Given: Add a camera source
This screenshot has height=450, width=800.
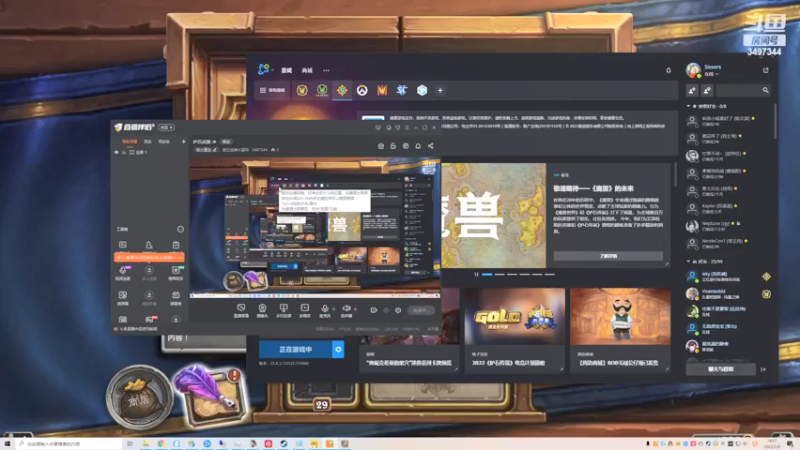Looking at the screenshot, I should 262,310.
